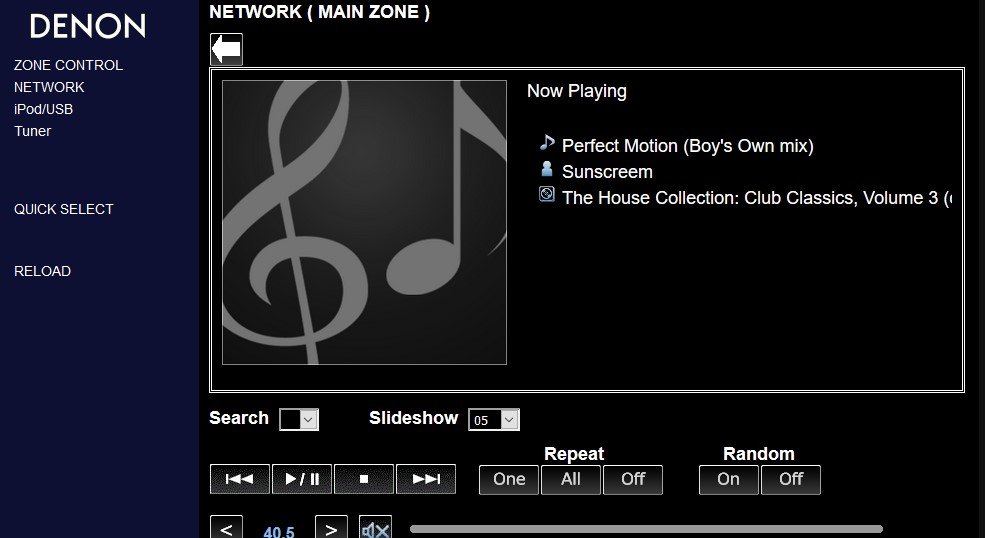Viewport: 985px width, 538px height.
Task: Toggle play/pause playback
Action: point(302,479)
